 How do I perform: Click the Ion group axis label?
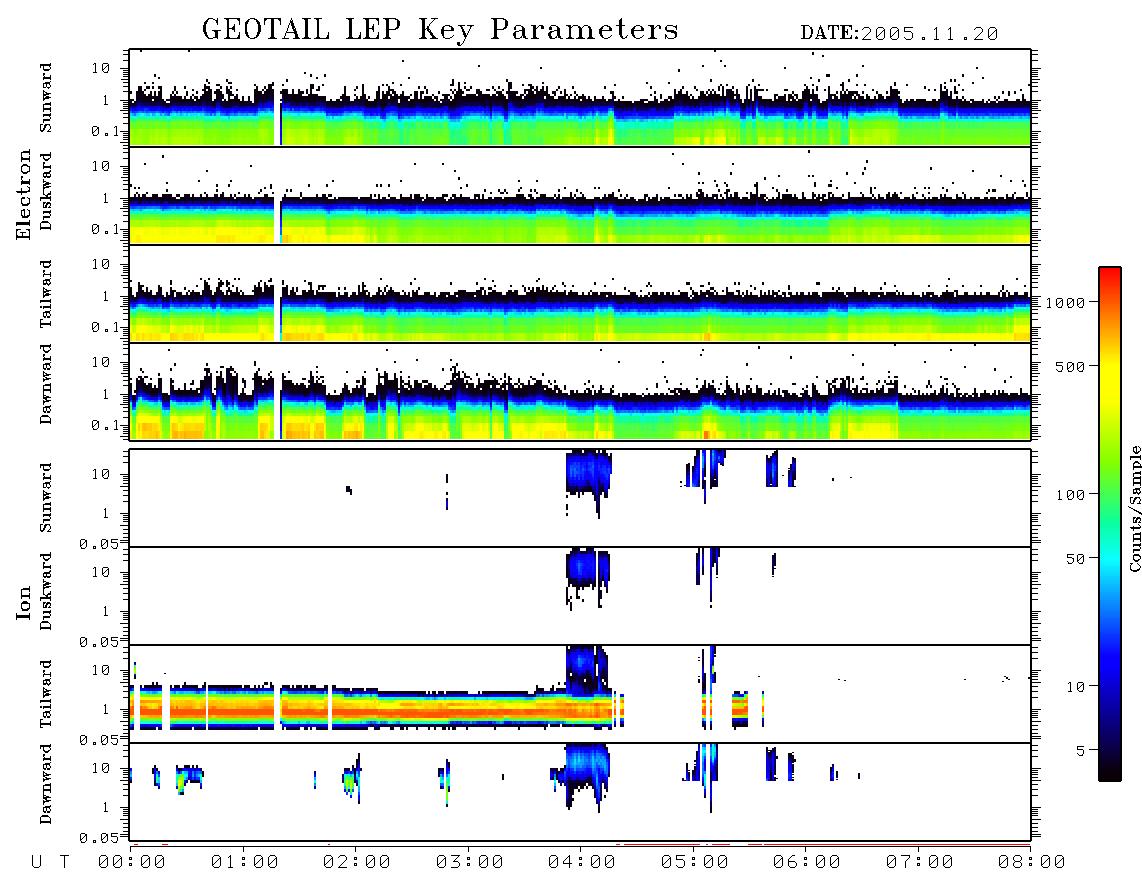coord(24,603)
